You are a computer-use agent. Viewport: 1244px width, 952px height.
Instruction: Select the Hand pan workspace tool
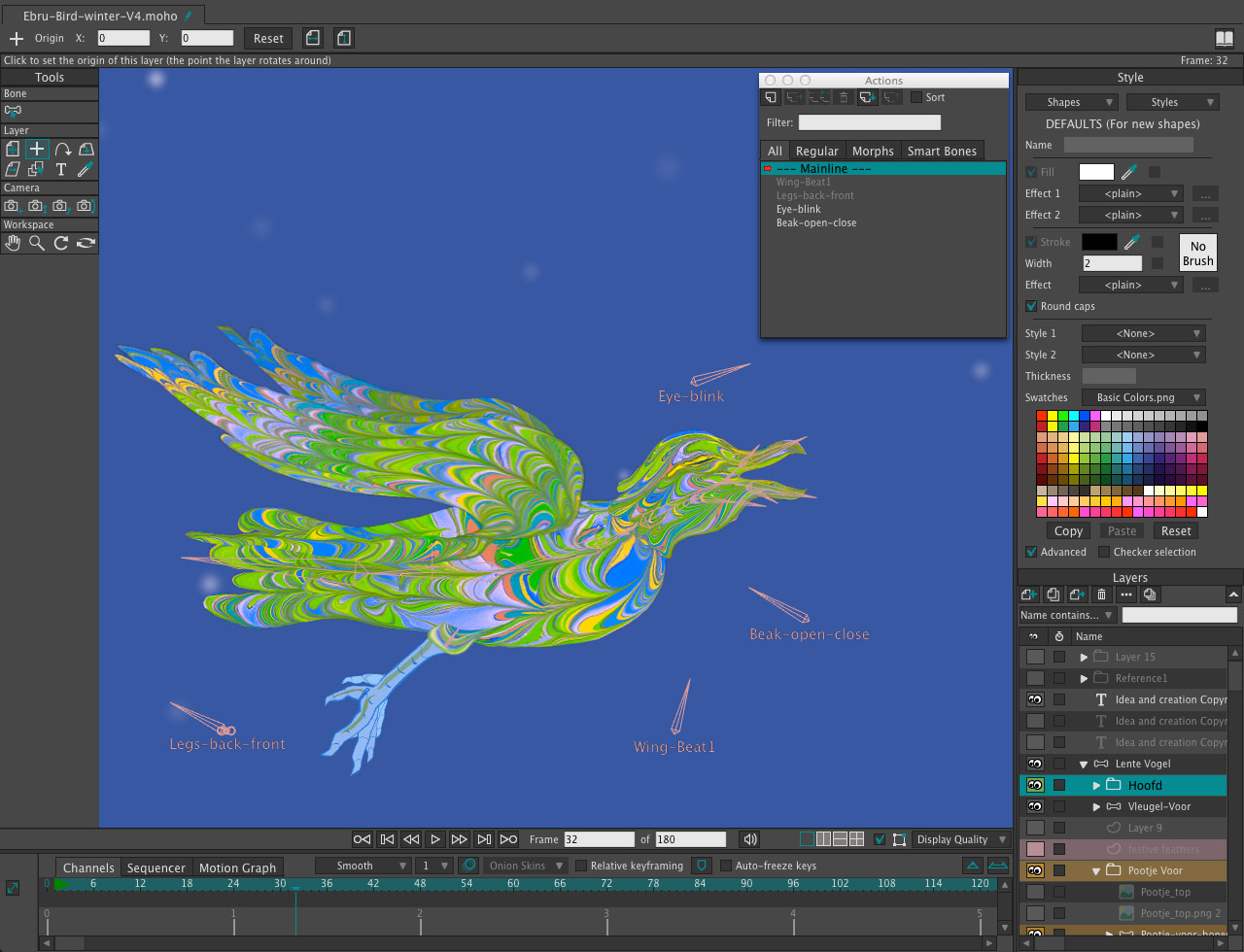tap(13, 243)
